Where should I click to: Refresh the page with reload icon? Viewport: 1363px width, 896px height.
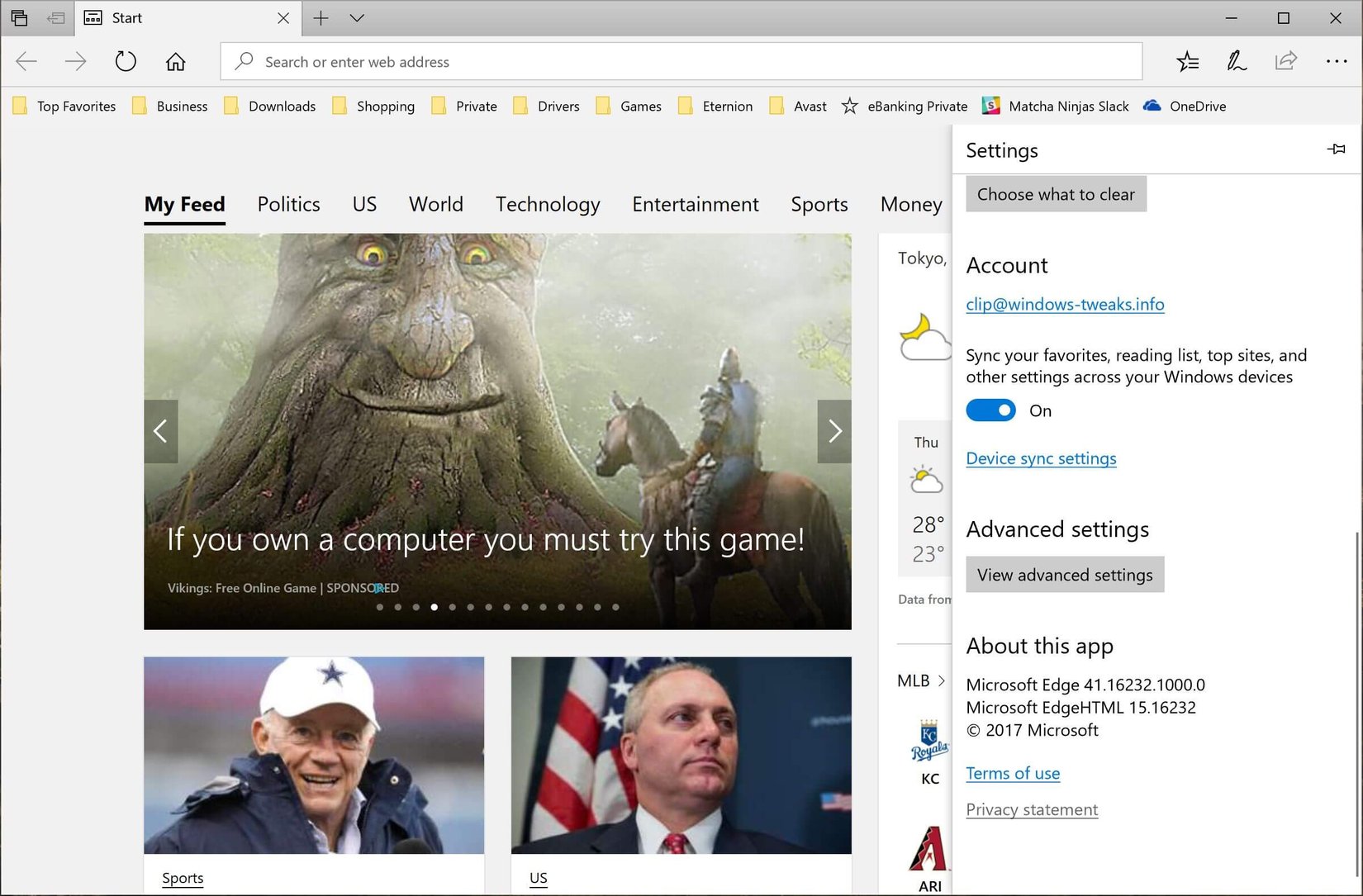pyautogui.click(x=126, y=62)
